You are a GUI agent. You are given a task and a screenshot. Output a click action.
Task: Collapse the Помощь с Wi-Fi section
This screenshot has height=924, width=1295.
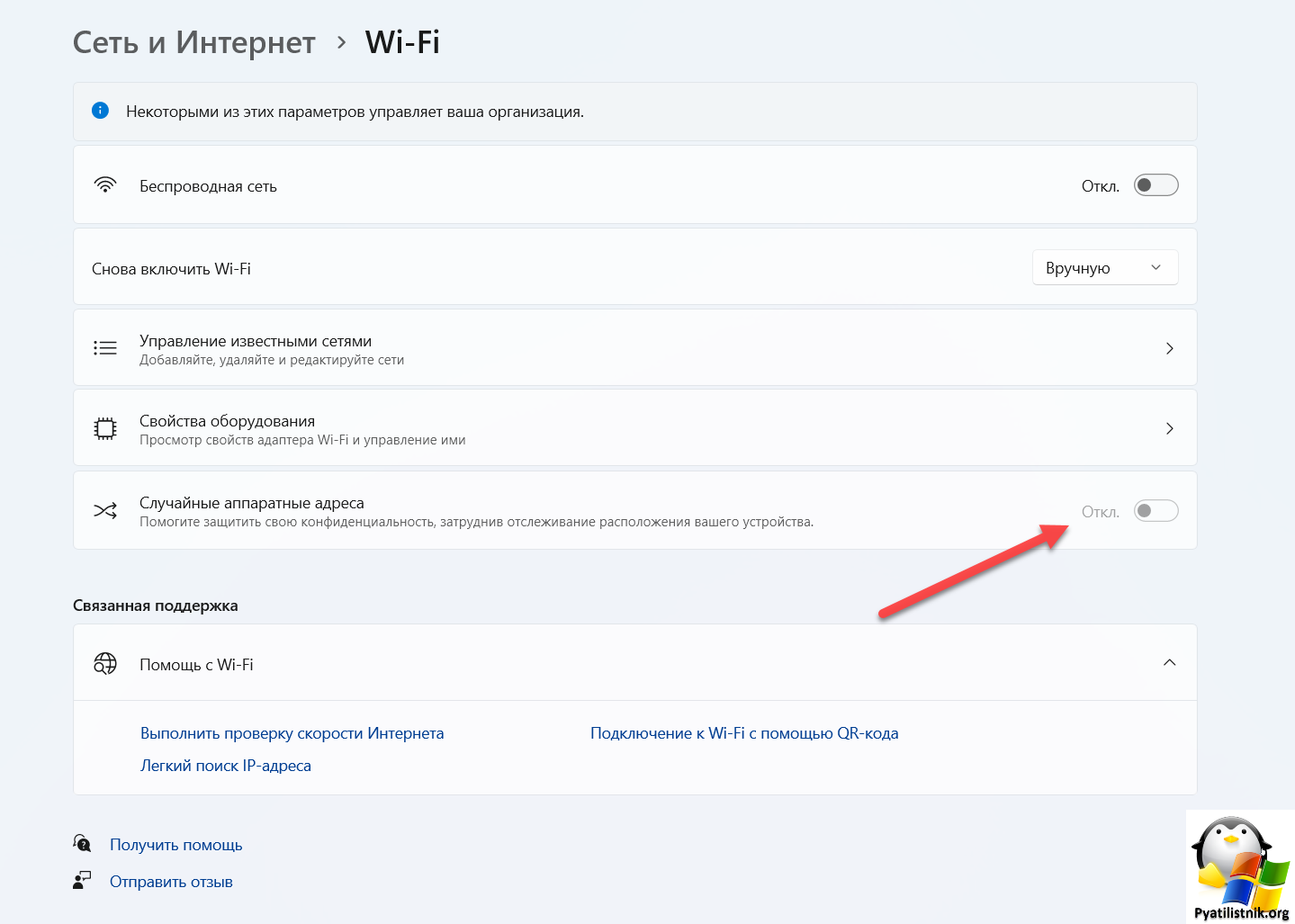pyautogui.click(x=1169, y=663)
